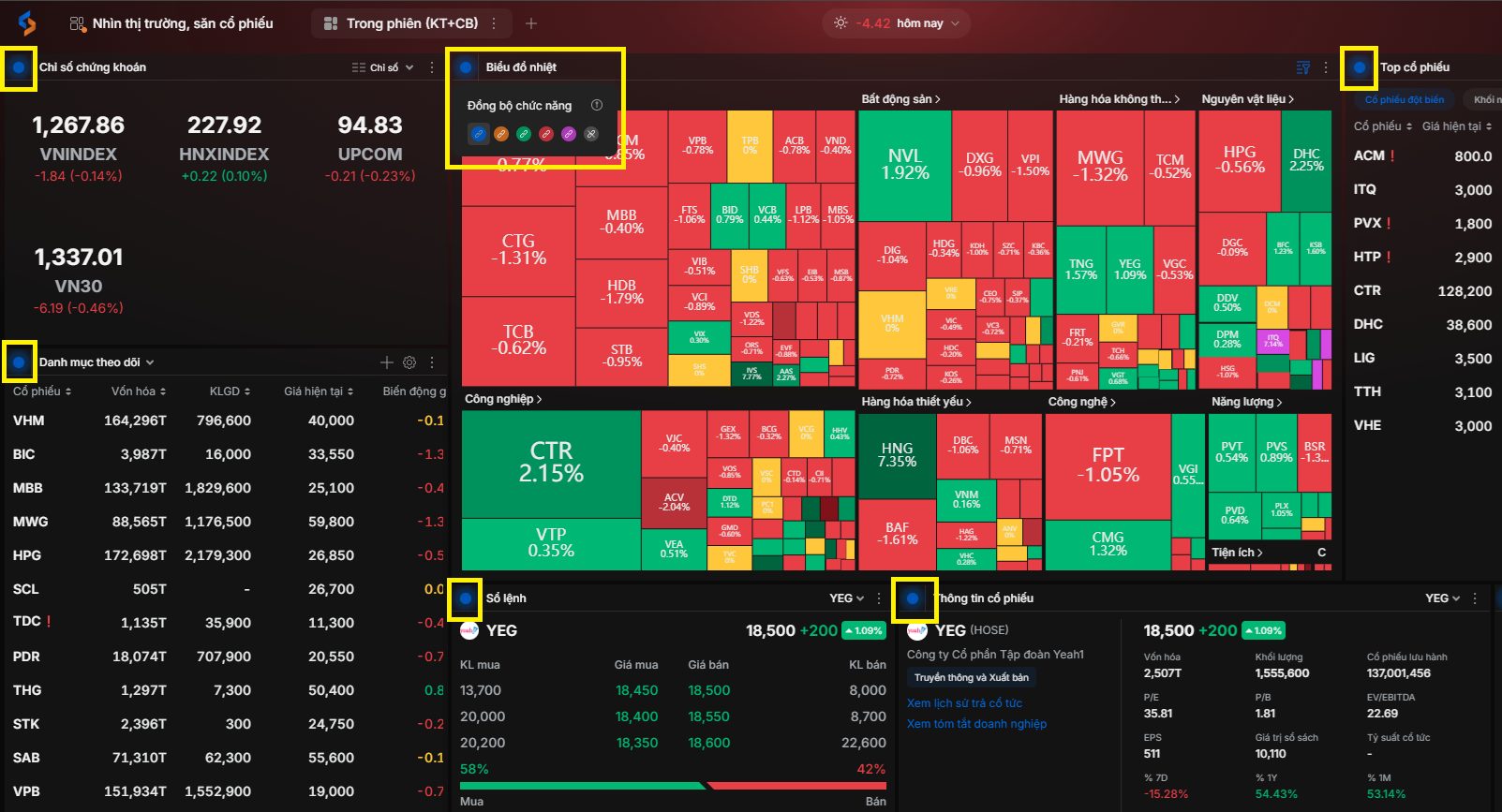Select the blue sync link color
The image size is (1502, 812).
(x=478, y=134)
